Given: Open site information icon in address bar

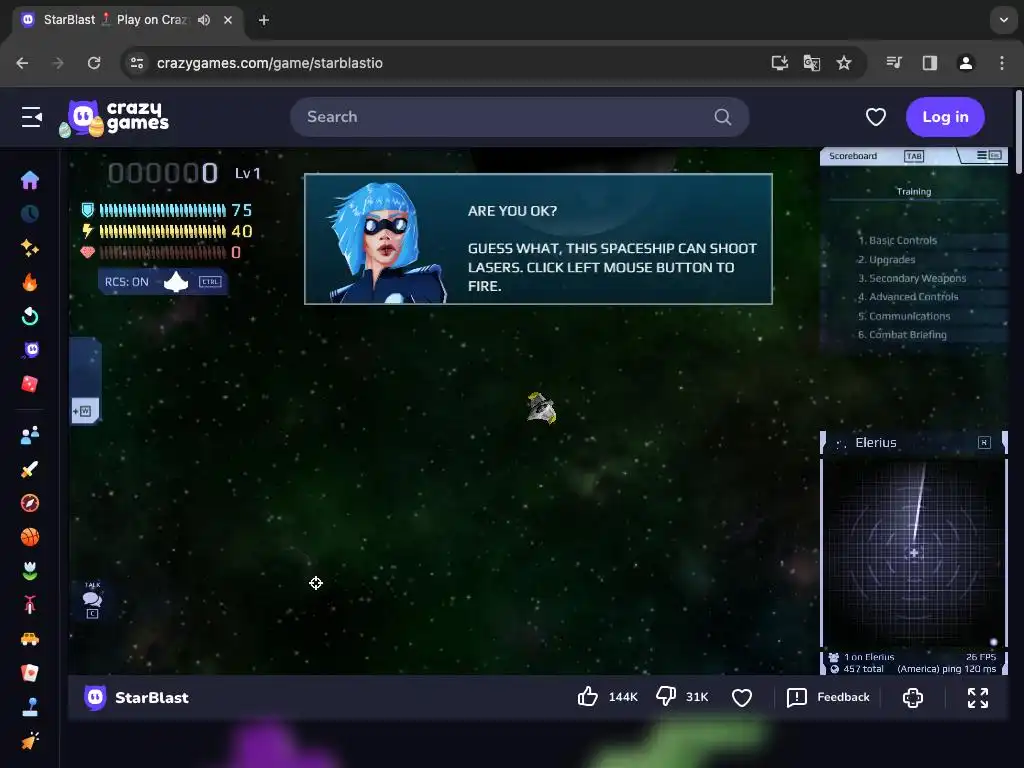Looking at the screenshot, I should 137,63.
